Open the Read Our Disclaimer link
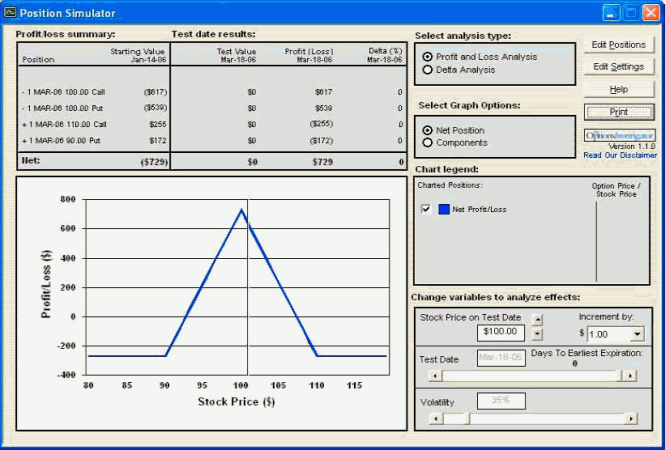The image size is (666, 450). tap(620, 156)
